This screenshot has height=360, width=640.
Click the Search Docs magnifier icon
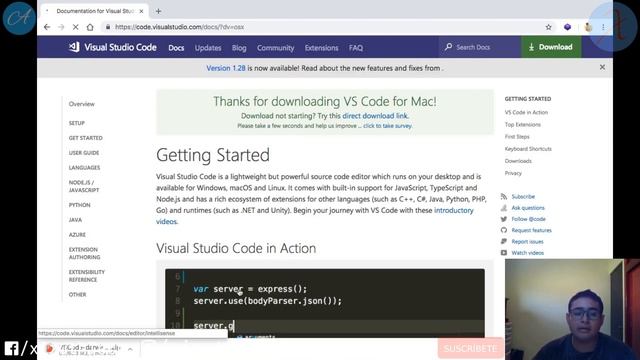click(x=448, y=47)
